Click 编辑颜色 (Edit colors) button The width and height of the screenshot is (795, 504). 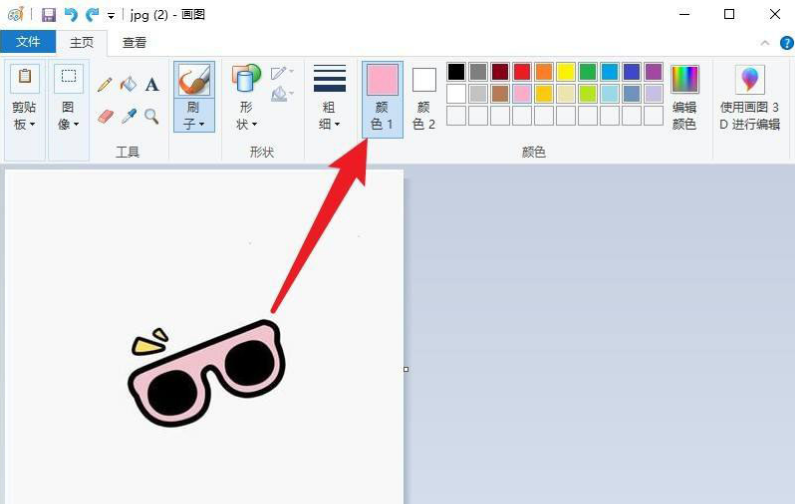684,98
